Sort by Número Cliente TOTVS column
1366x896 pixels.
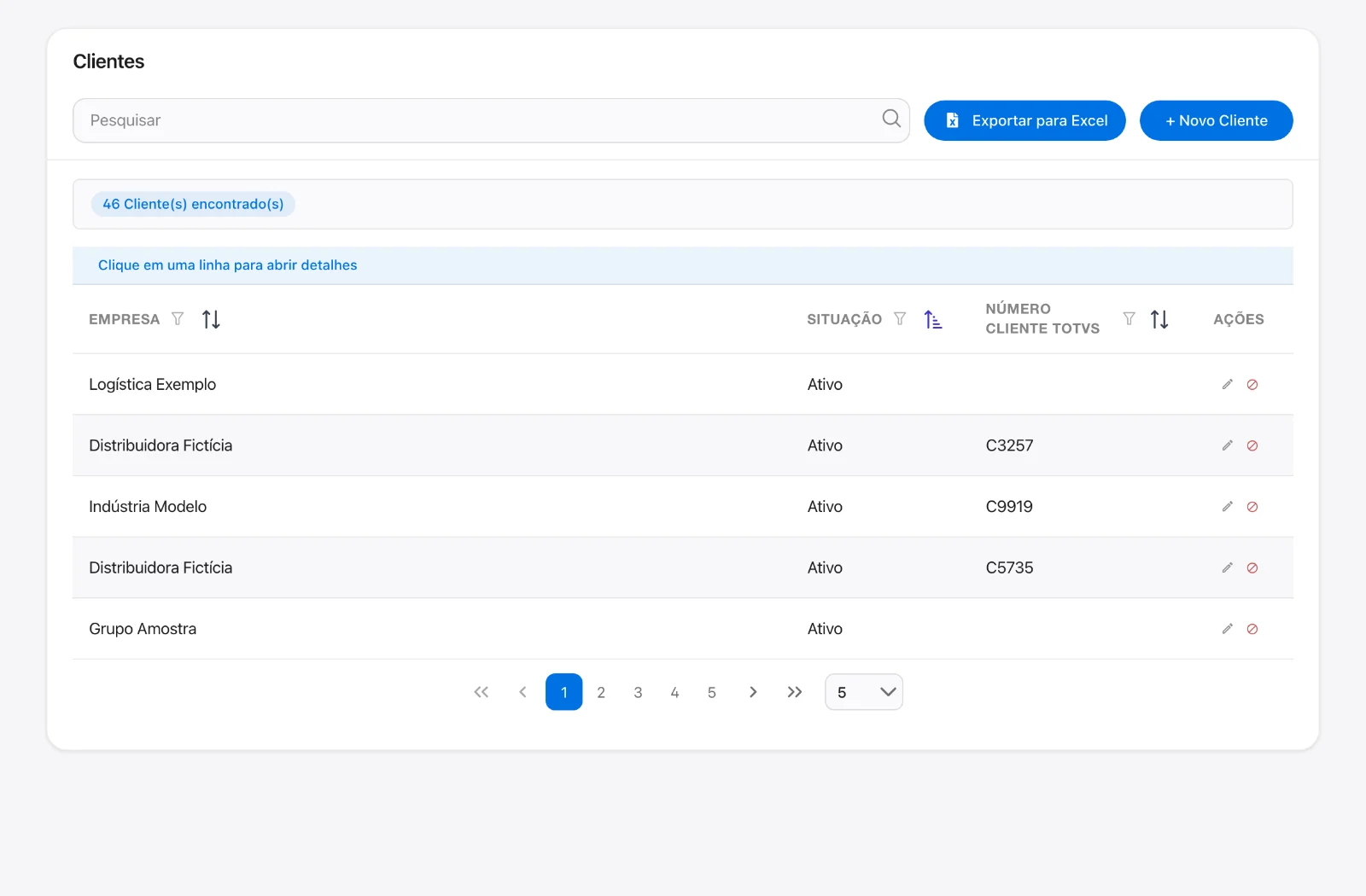point(1159,319)
